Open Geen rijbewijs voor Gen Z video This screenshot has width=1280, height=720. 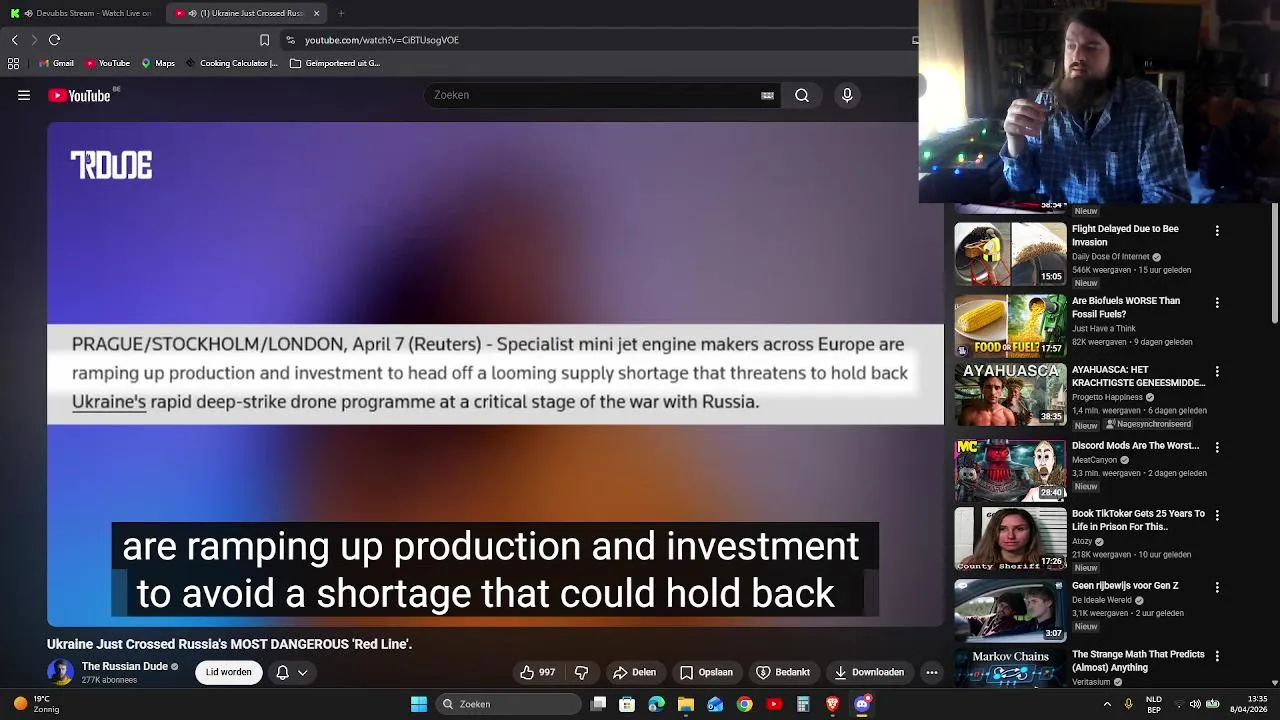tap(1125, 586)
